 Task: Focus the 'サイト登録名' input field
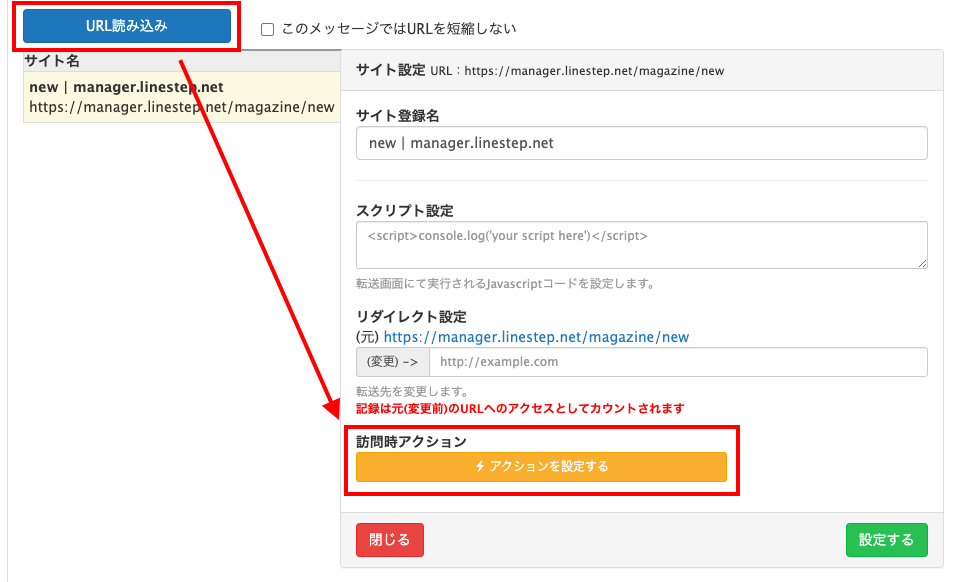[x=641, y=143]
